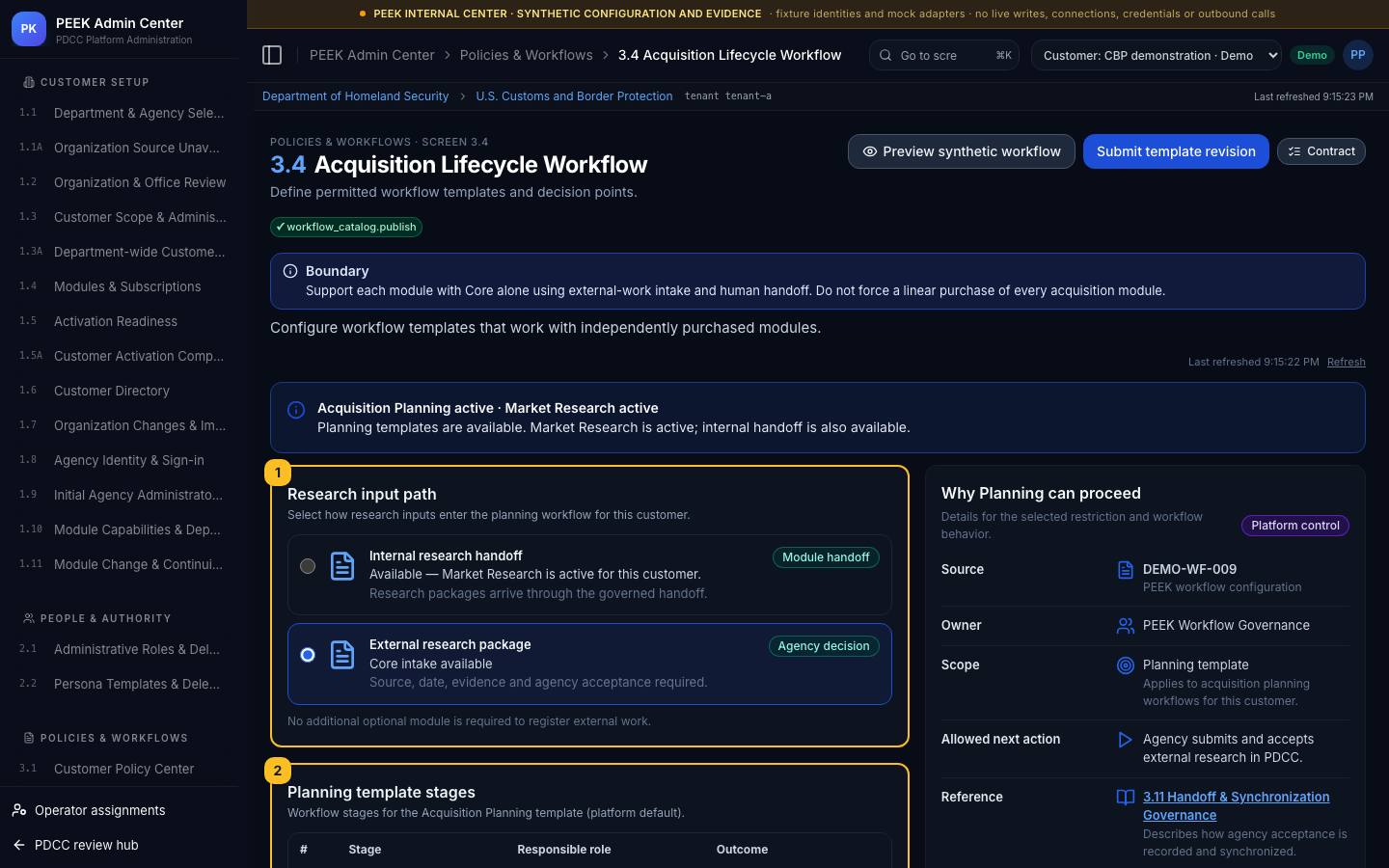Image resolution: width=1389 pixels, height=868 pixels.
Task: Click the DEMO-WF-009 source text
Action: click(1189, 569)
